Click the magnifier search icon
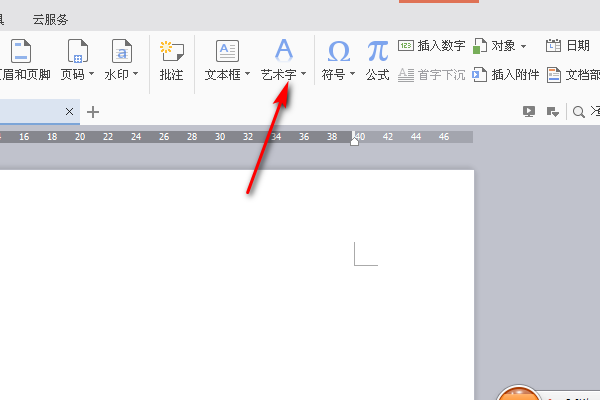The width and height of the screenshot is (600, 400). 578,112
